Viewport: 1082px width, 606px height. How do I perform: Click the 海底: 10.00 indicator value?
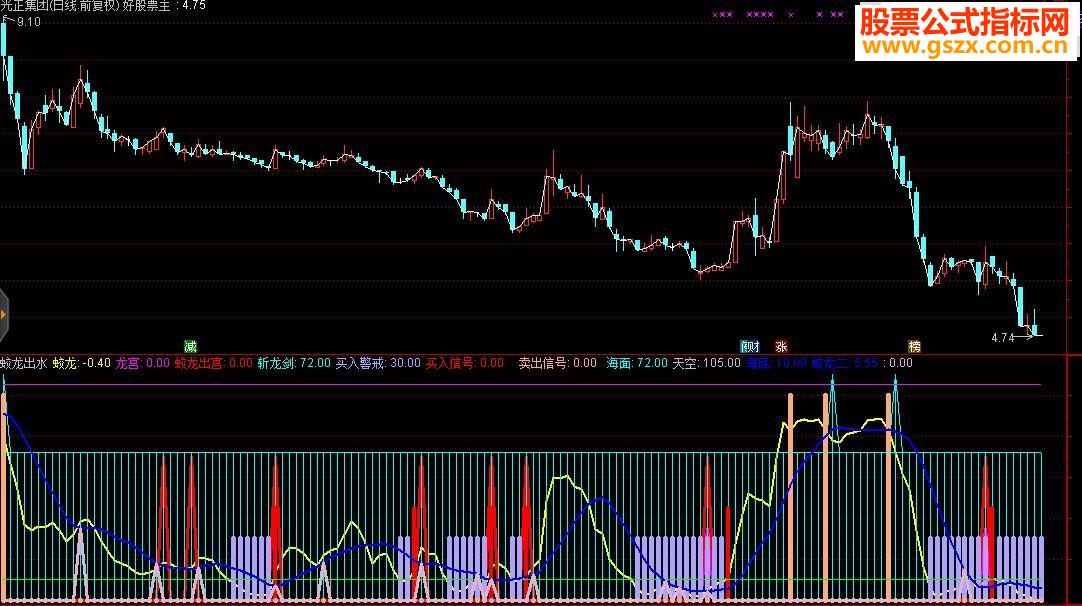(776, 363)
